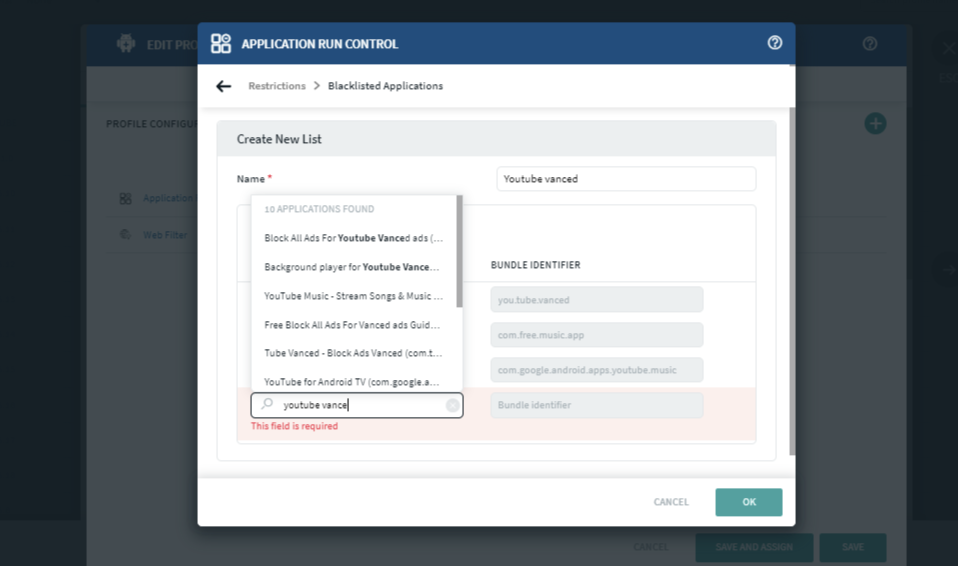Click the magnifier icon in search box
Screen dimensions: 958x566
tap(267, 405)
